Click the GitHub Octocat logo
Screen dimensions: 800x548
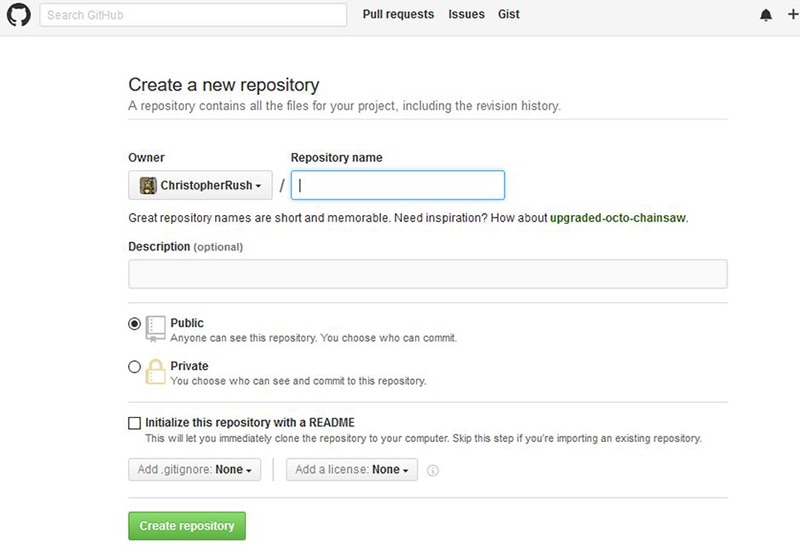pyautogui.click(x=19, y=15)
